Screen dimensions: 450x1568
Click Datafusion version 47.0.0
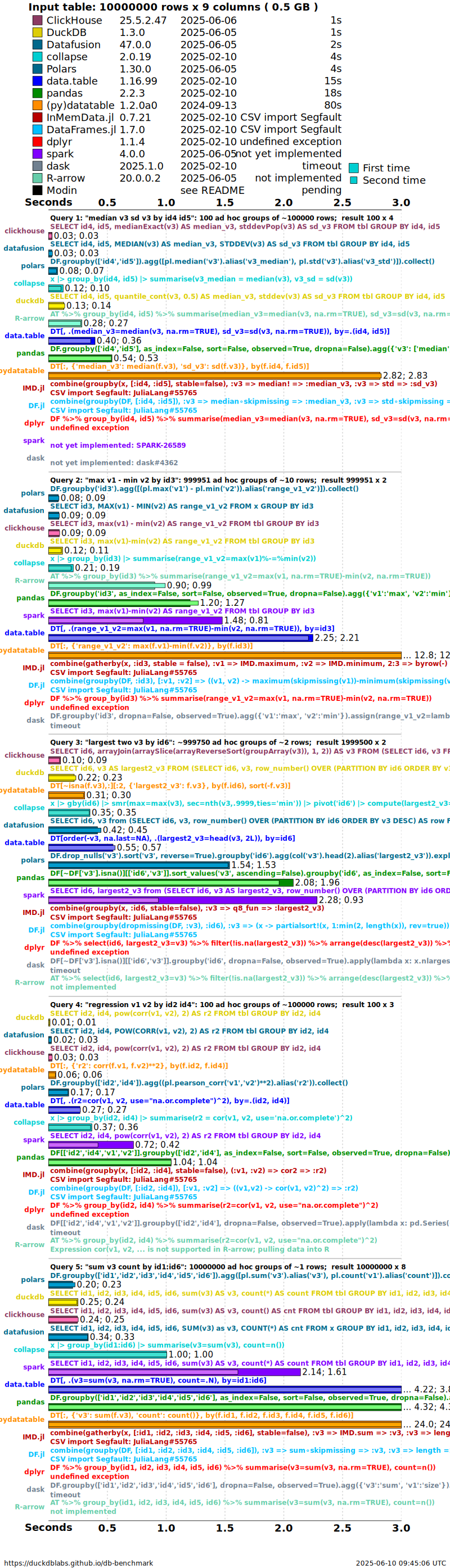(x=135, y=44)
